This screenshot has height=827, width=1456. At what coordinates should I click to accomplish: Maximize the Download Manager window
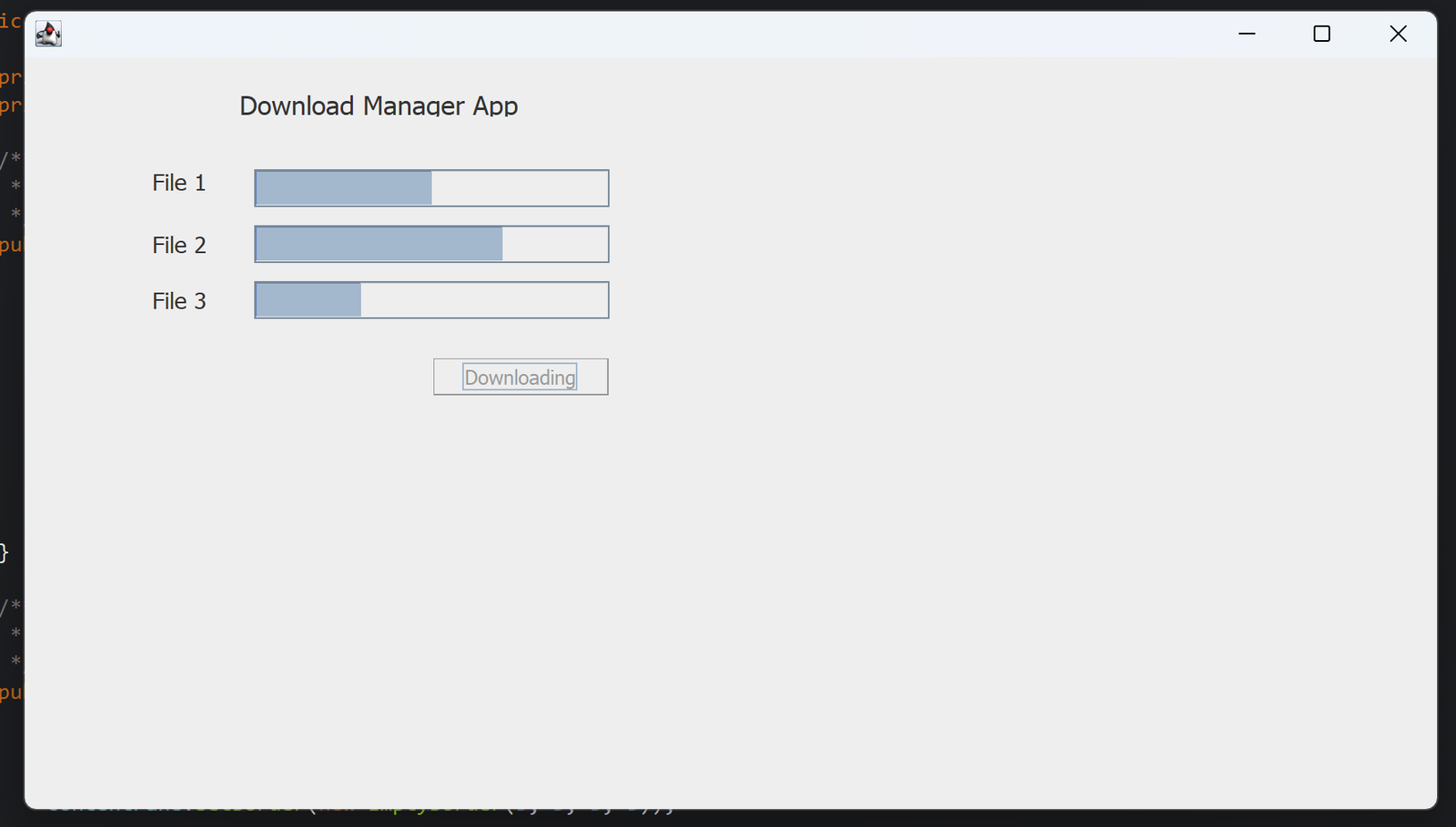1321,34
